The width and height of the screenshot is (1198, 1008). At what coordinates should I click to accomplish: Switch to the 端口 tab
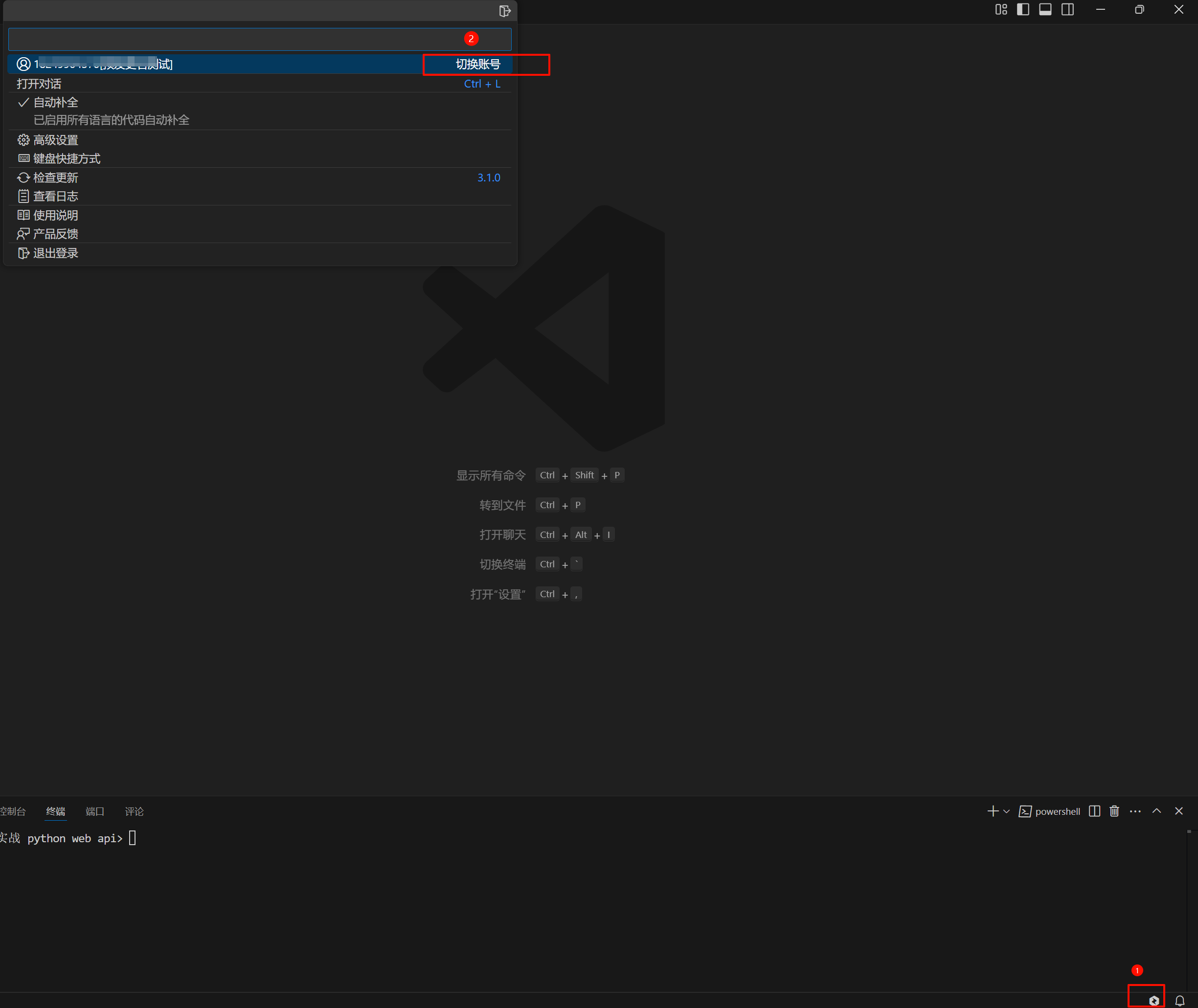point(94,811)
